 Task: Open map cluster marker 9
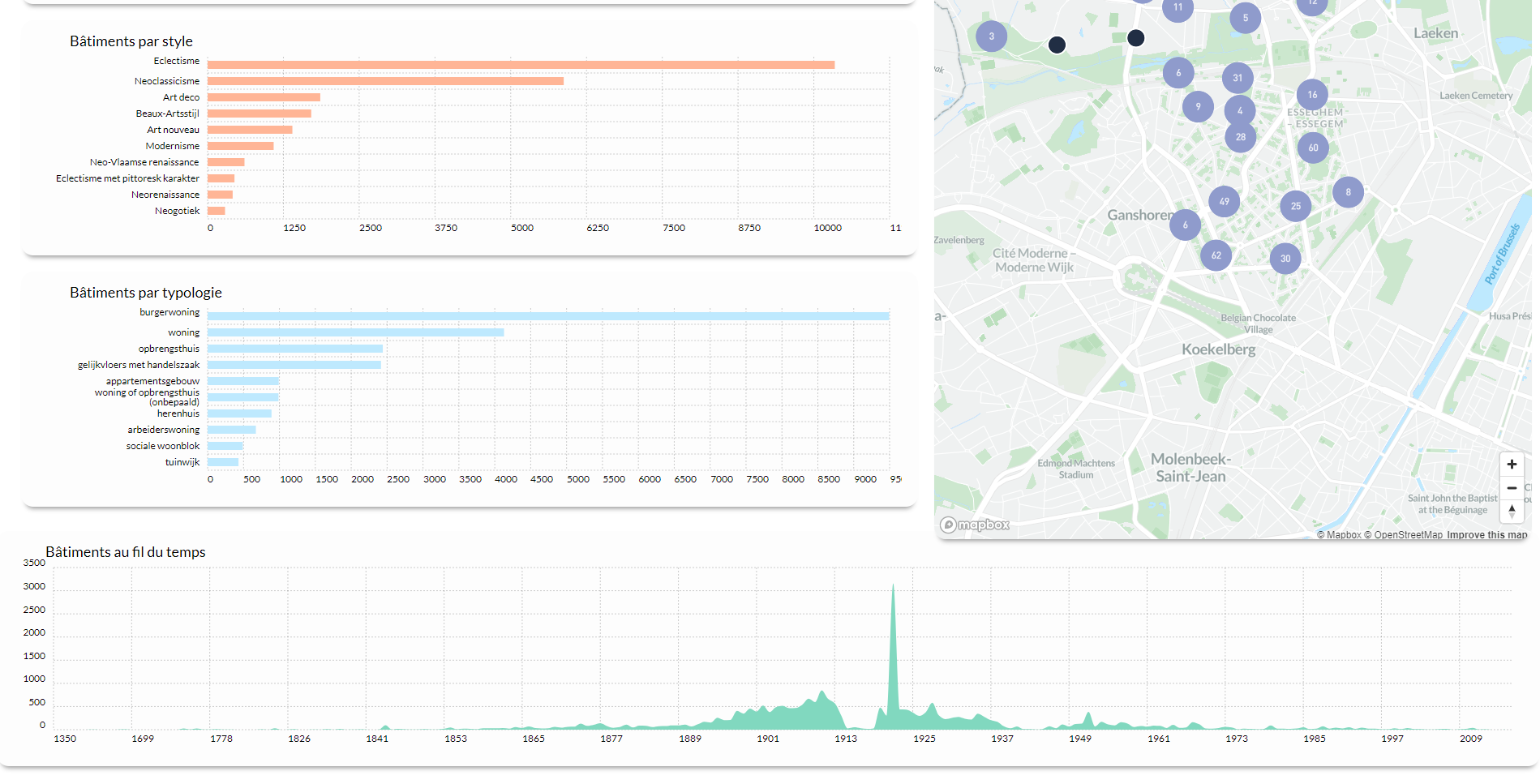point(1198,106)
